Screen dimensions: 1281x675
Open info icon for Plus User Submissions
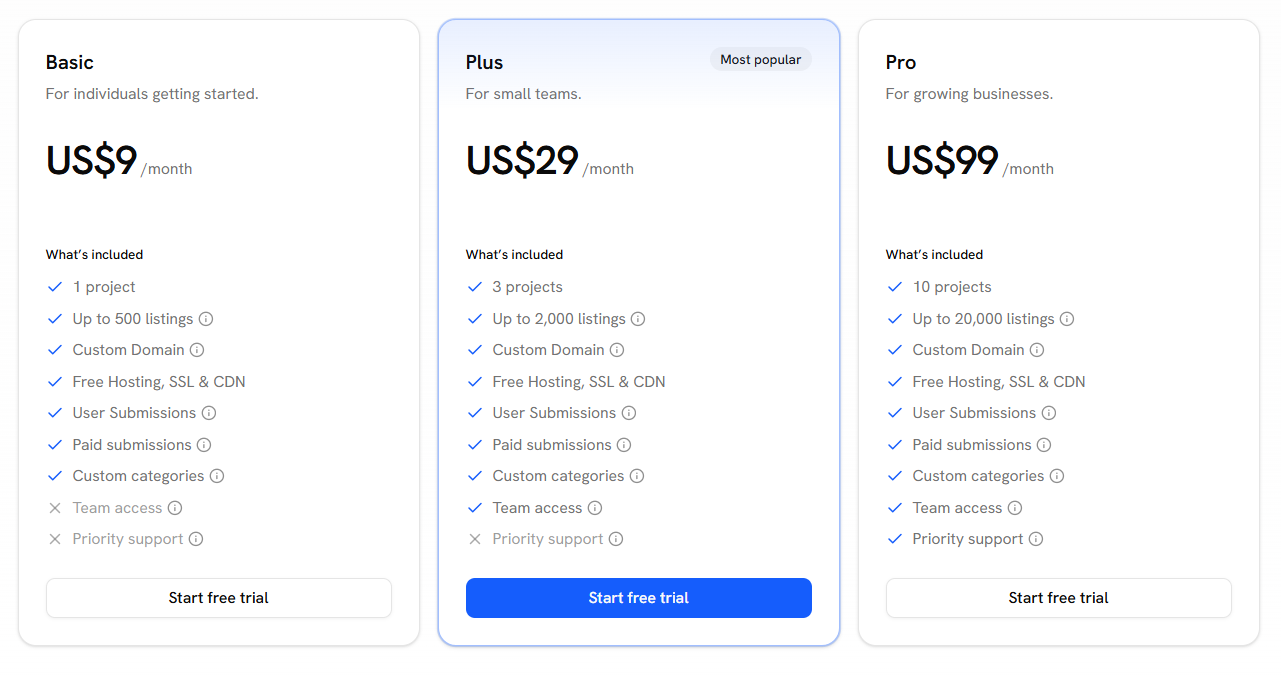coord(629,413)
